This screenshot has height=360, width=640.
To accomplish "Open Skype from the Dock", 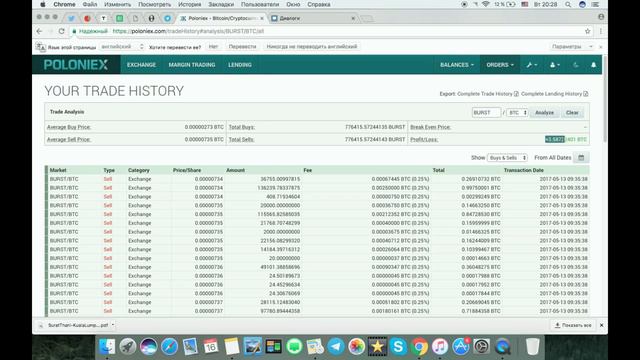I will pyautogui.click(x=398, y=347).
